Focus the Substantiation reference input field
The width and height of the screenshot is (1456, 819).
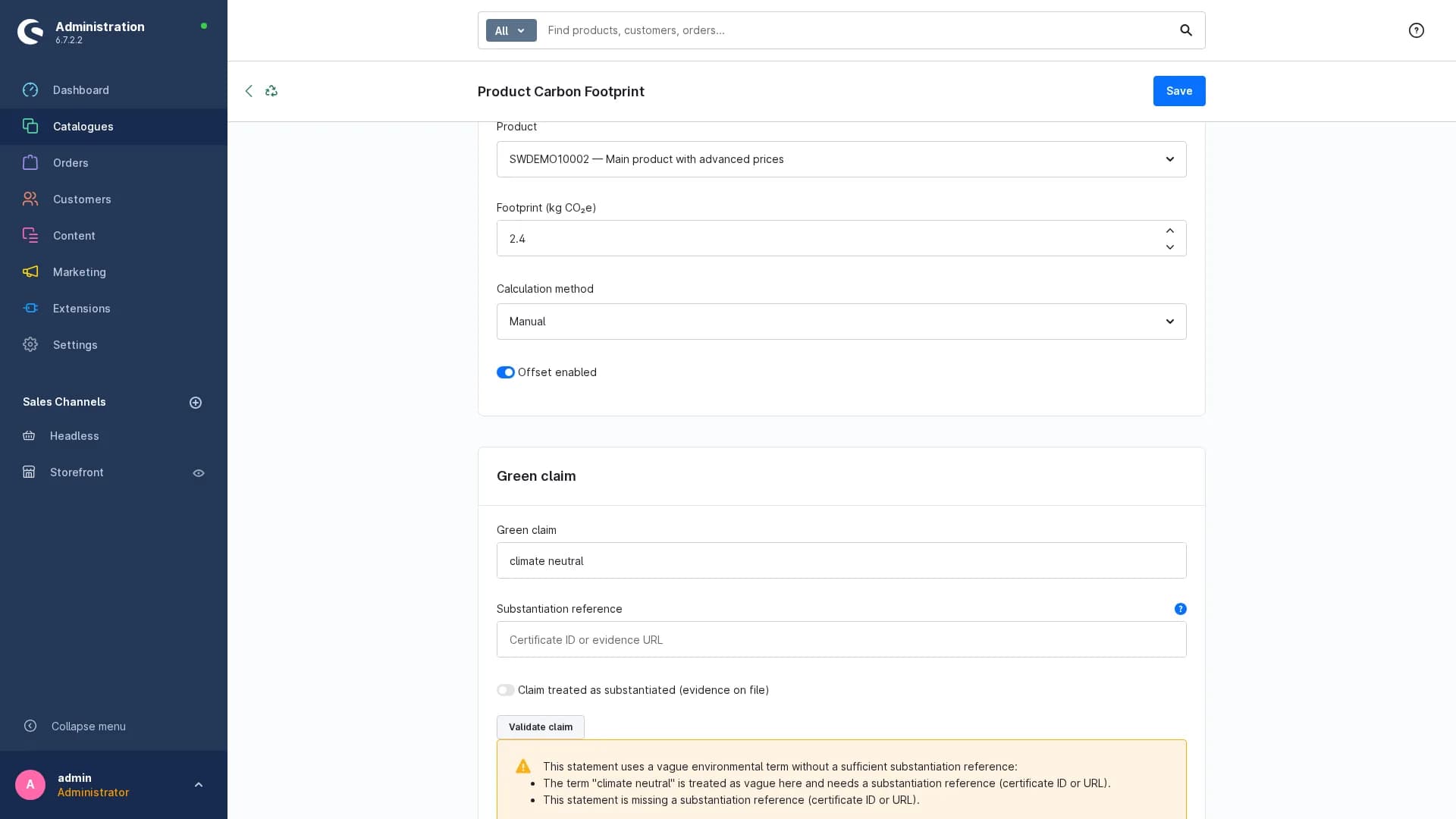[842, 639]
